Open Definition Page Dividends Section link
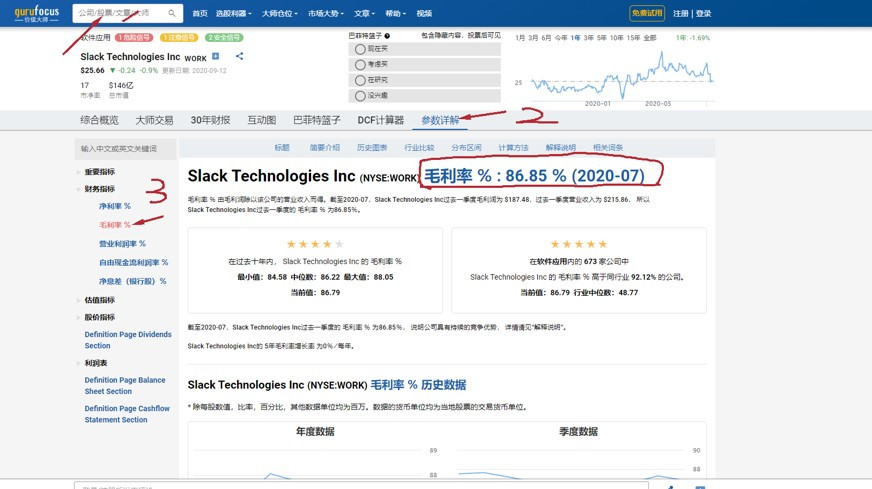The image size is (872, 489). [128, 340]
